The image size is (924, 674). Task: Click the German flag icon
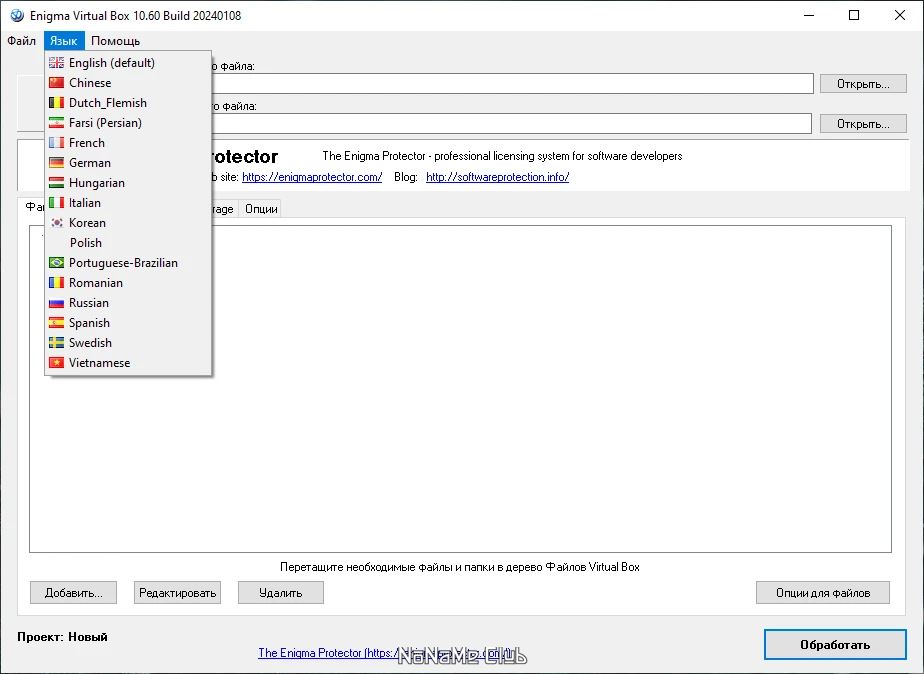[x=57, y=163]
